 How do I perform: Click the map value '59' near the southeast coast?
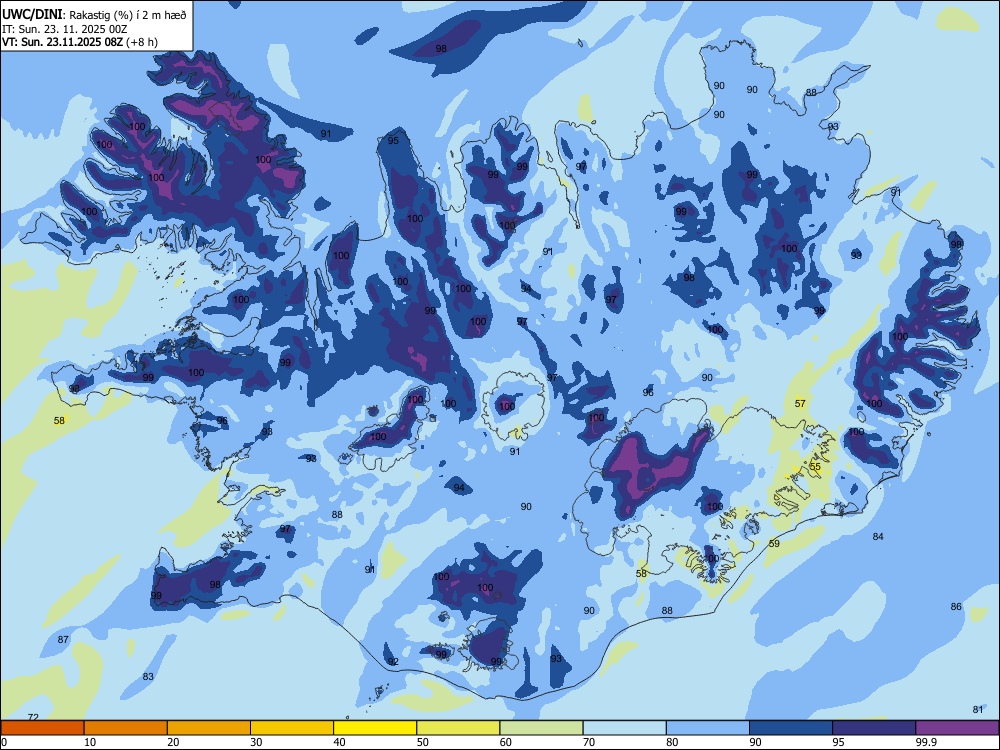click(x=774, y=543)
